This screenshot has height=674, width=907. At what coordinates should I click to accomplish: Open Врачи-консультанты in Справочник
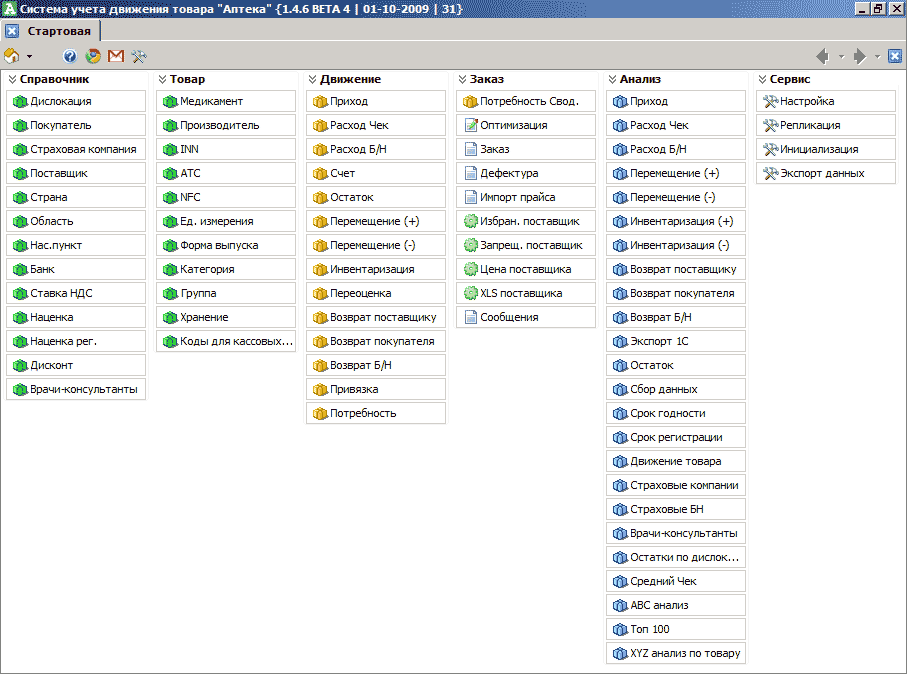[x=76, y=389]
